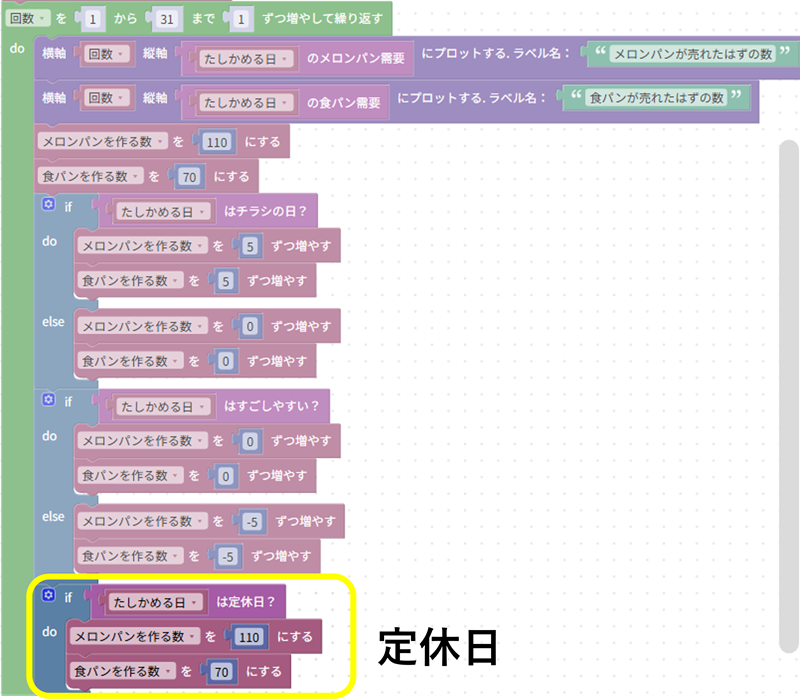The image size is (800, 700).
Task: Select the value 70 in the 定休日 block
Action: pyautogui.click(x=221, y=671)
